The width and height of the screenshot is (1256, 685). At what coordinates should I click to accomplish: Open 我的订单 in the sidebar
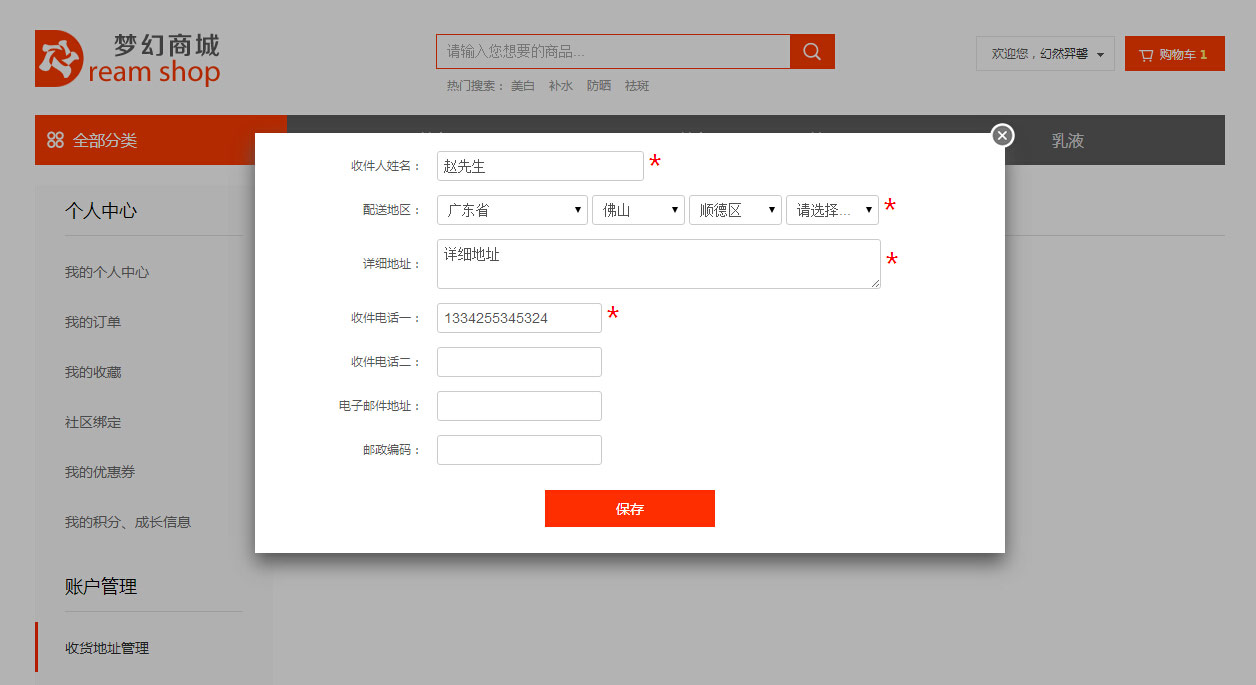coord(93,322)
